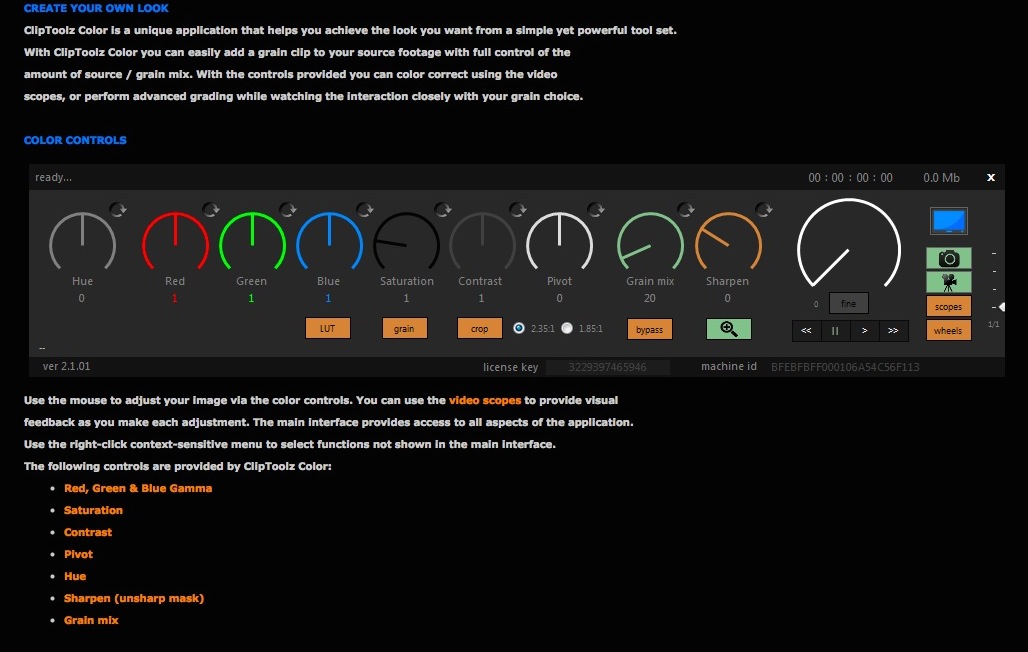Image resolution: width=1028 pixels, height=652 pixels.
Task: Click the Grain mix knob dial
Action: click(650, 241)
